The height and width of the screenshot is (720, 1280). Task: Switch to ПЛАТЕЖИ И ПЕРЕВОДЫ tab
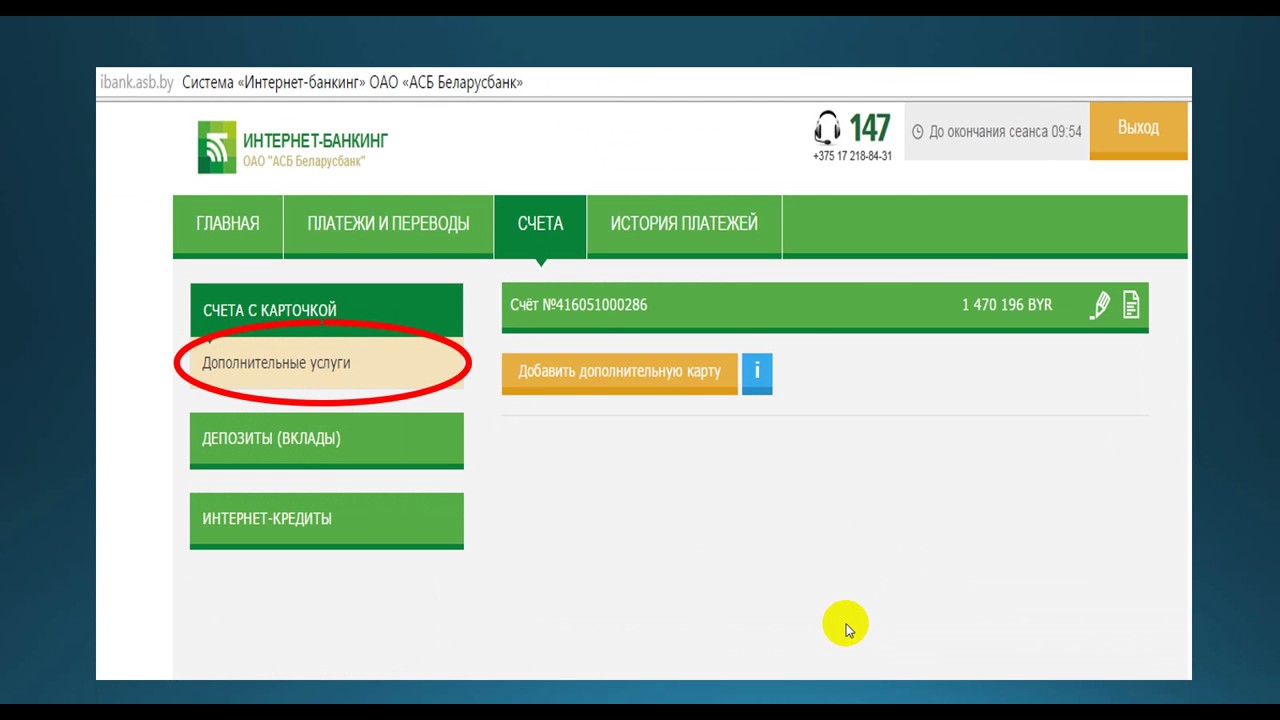[x=388, y=224]
